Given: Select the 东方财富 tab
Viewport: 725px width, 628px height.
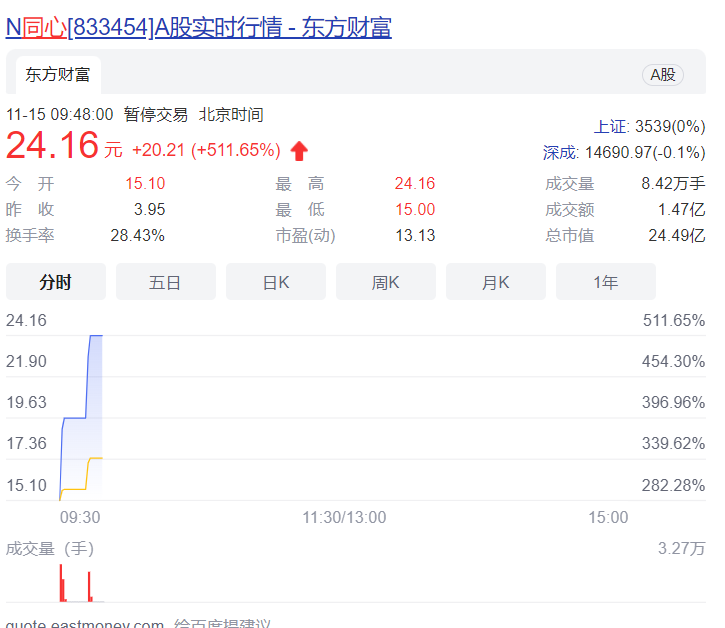Looking at the screenshot, I should (58, 75).
